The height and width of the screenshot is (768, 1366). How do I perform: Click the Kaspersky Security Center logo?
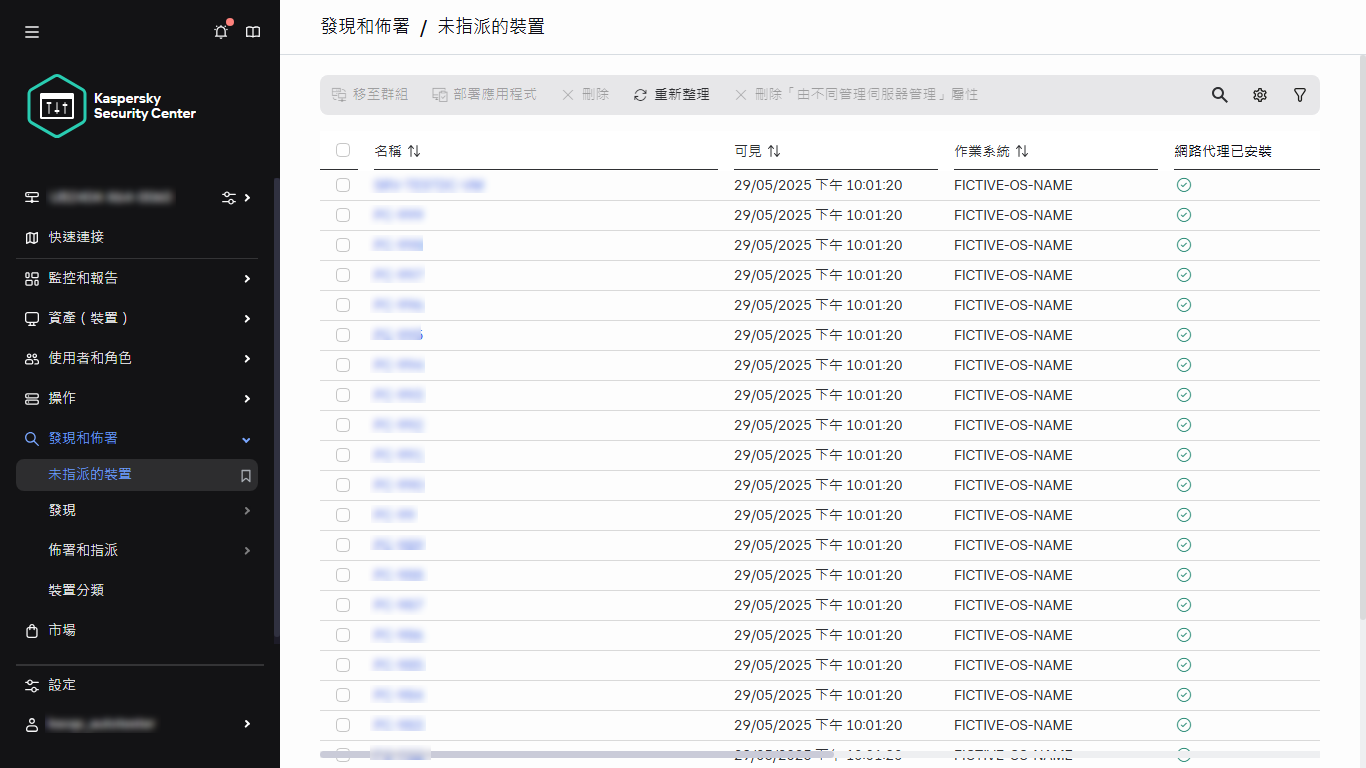tap(112, 106)
